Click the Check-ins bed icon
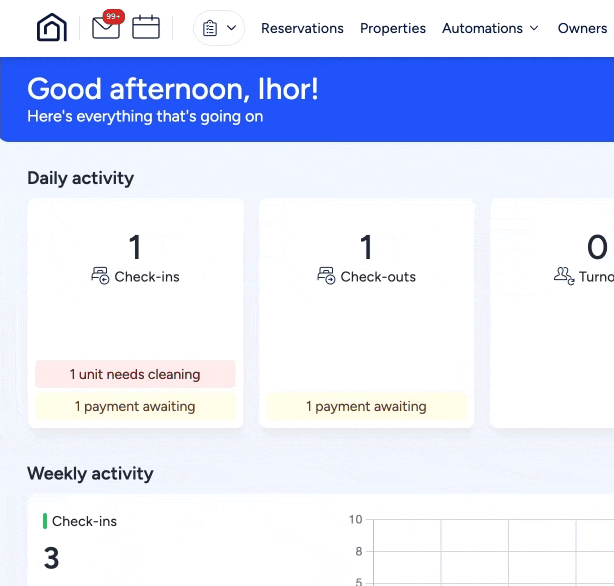Image resolution: width=614 pixels, height=586 pixels. pyautogui.click(x=100, y=276)
